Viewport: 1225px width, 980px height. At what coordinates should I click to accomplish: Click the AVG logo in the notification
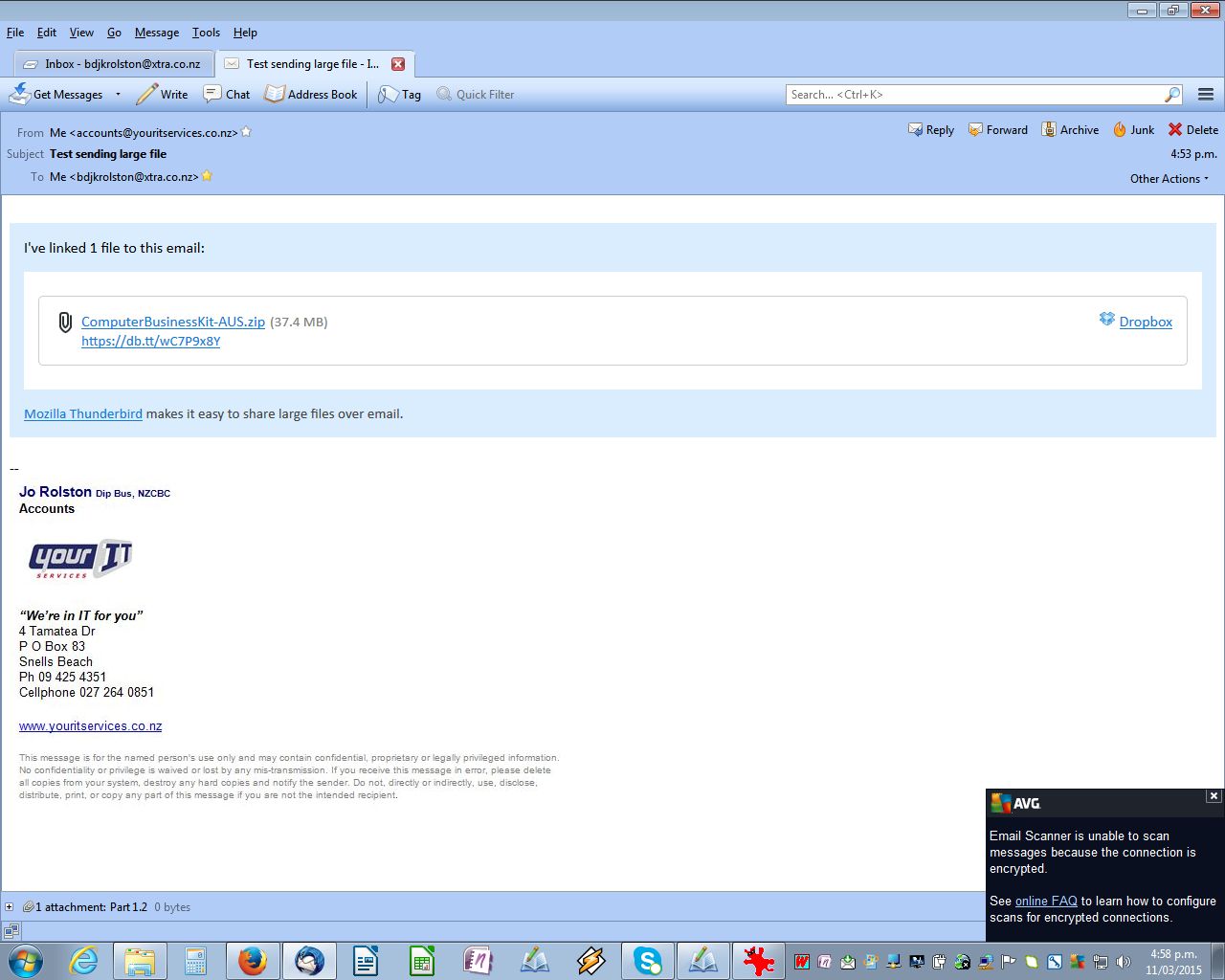coord(1015,803)
